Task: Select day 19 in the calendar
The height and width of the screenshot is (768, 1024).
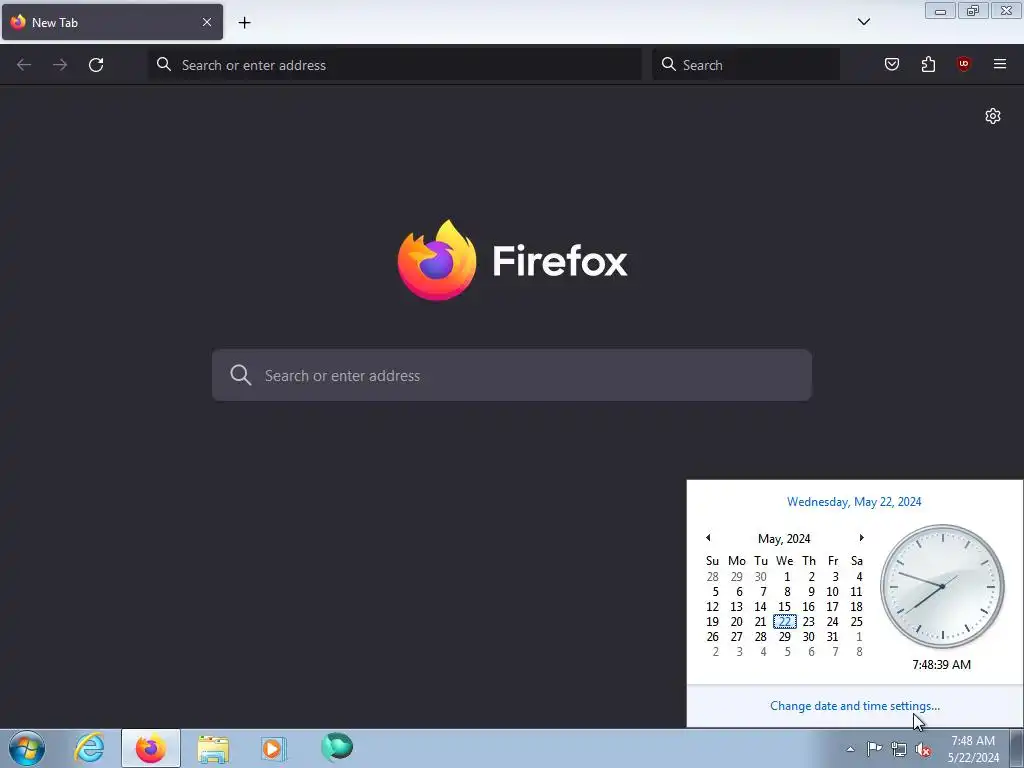Action: (712, 622)
